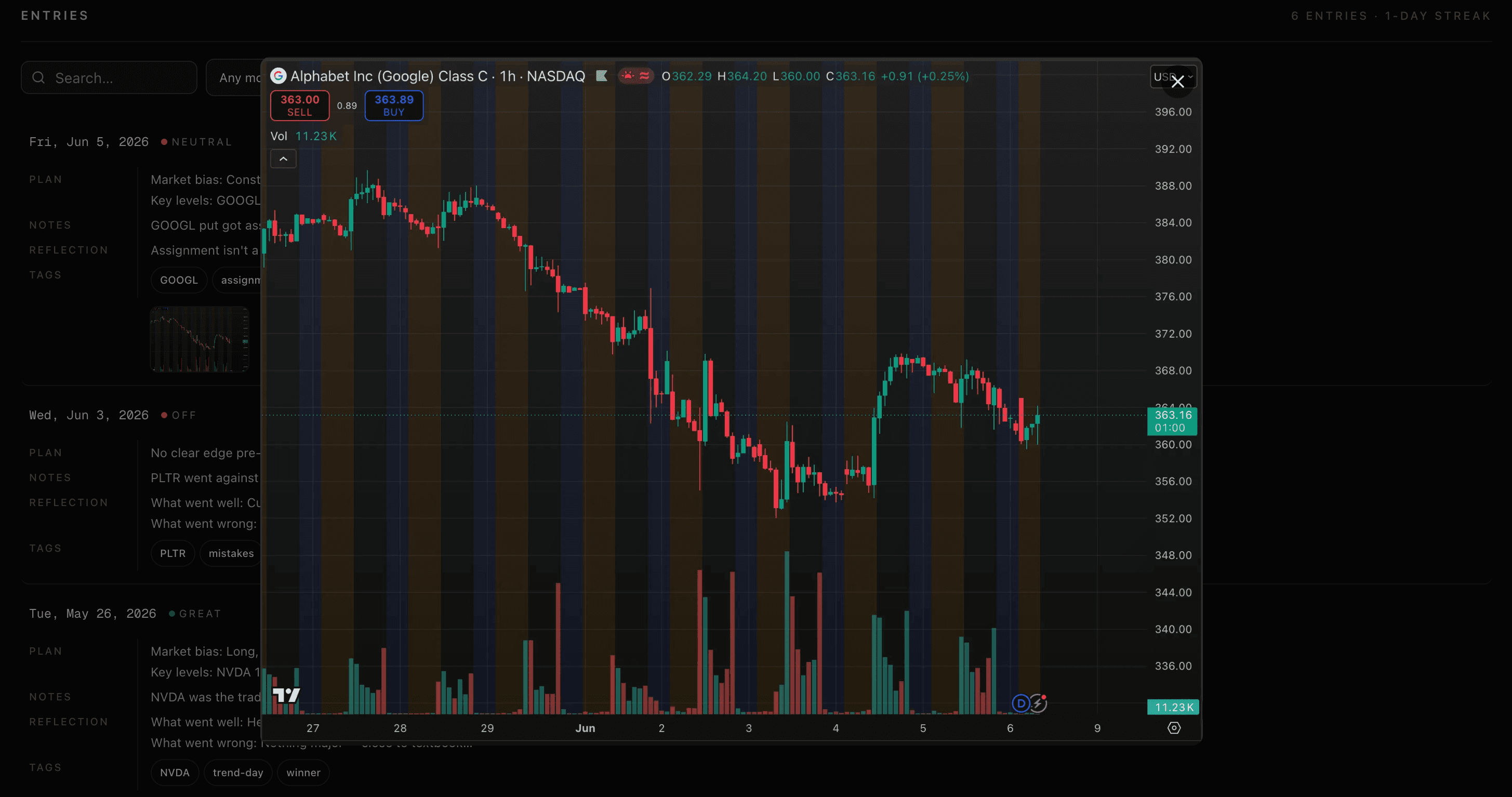
Task: Click the flag icon after NASDAQ
Action: pos(601,76)
